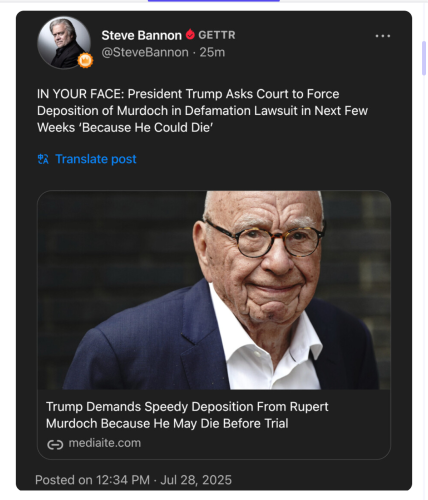Click the vertical scrollbar thumb at right
The height and width of the screenshot is (500, 428).
pyautogui.click(x=424, y=58)
